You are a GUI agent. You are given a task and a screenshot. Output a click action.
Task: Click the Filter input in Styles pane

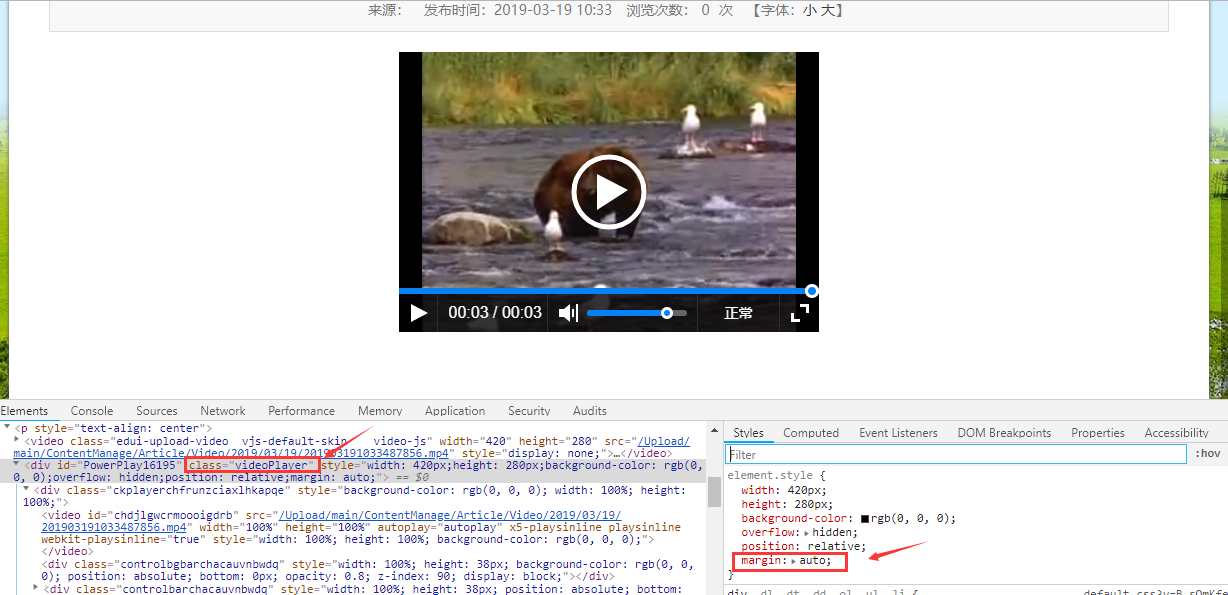(955, 454)
